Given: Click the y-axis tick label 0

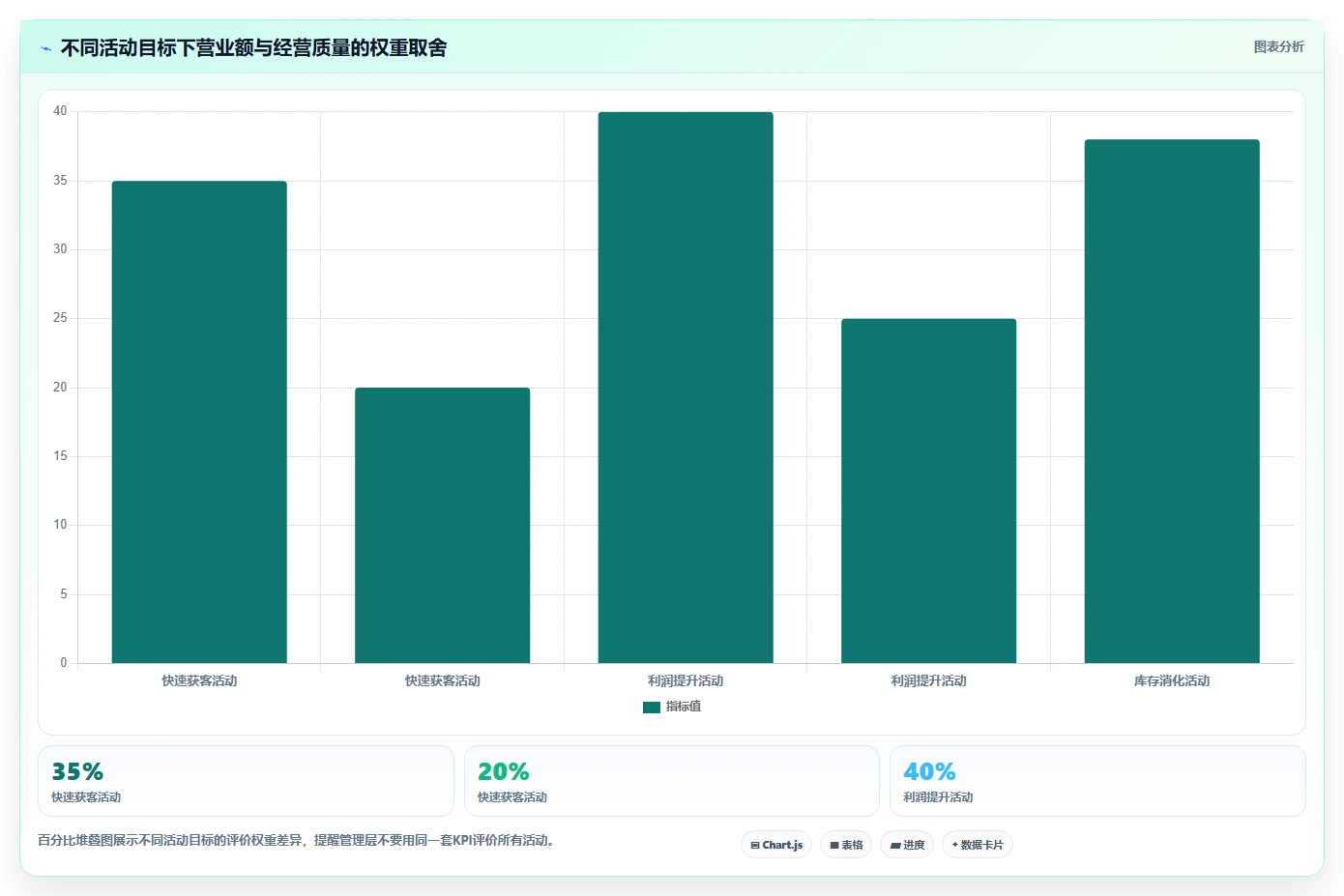Looking at the screenshot, I should pyautogui.click(x=64, y=663).
